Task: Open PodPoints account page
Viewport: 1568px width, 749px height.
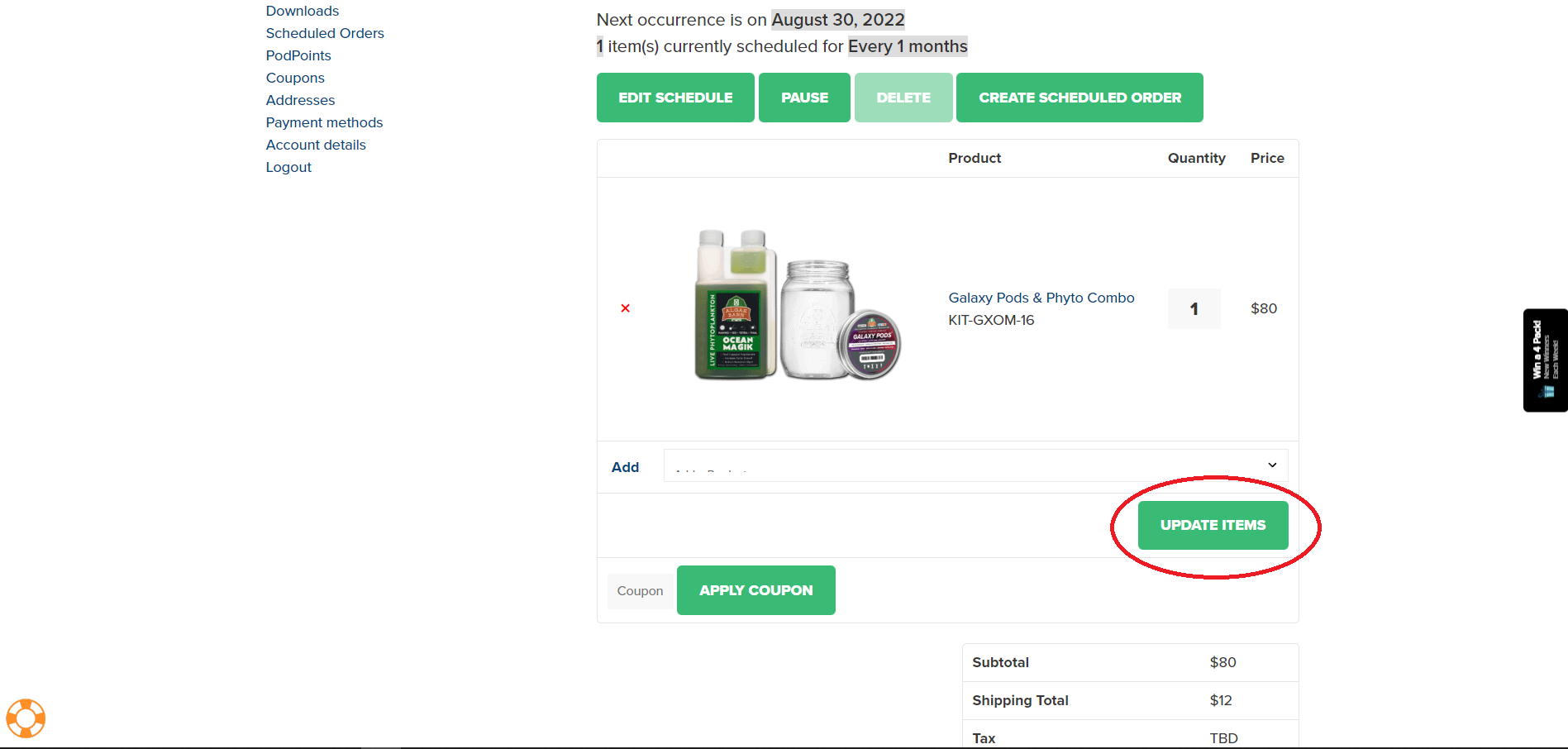Action: (x=298, y=55)
